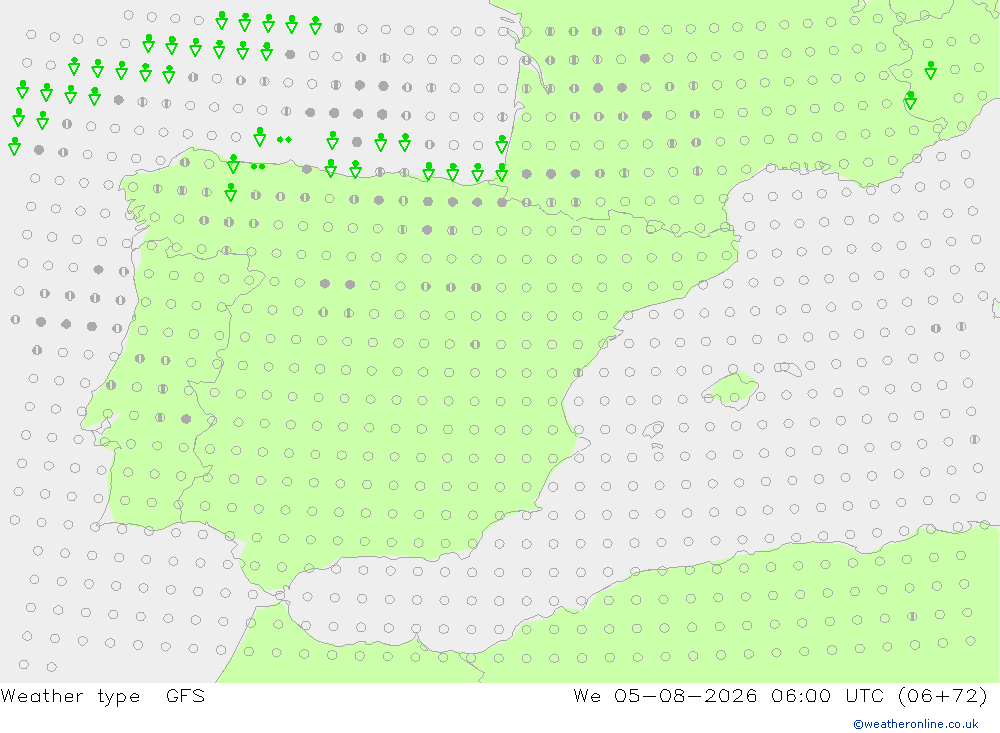Click the "GFS" model label

click(x=185, y=696)
